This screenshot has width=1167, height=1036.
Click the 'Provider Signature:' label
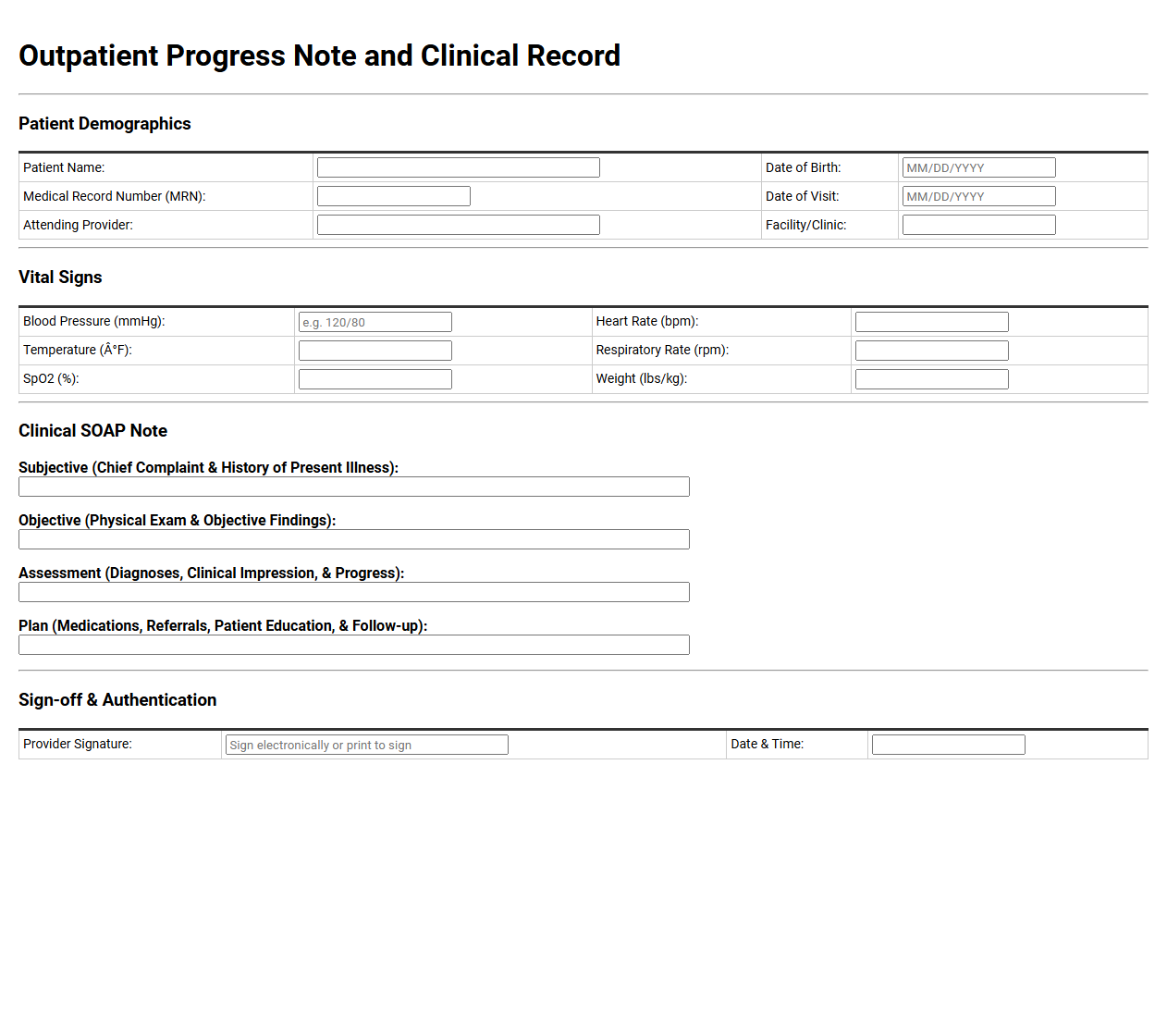click(78, 744)
